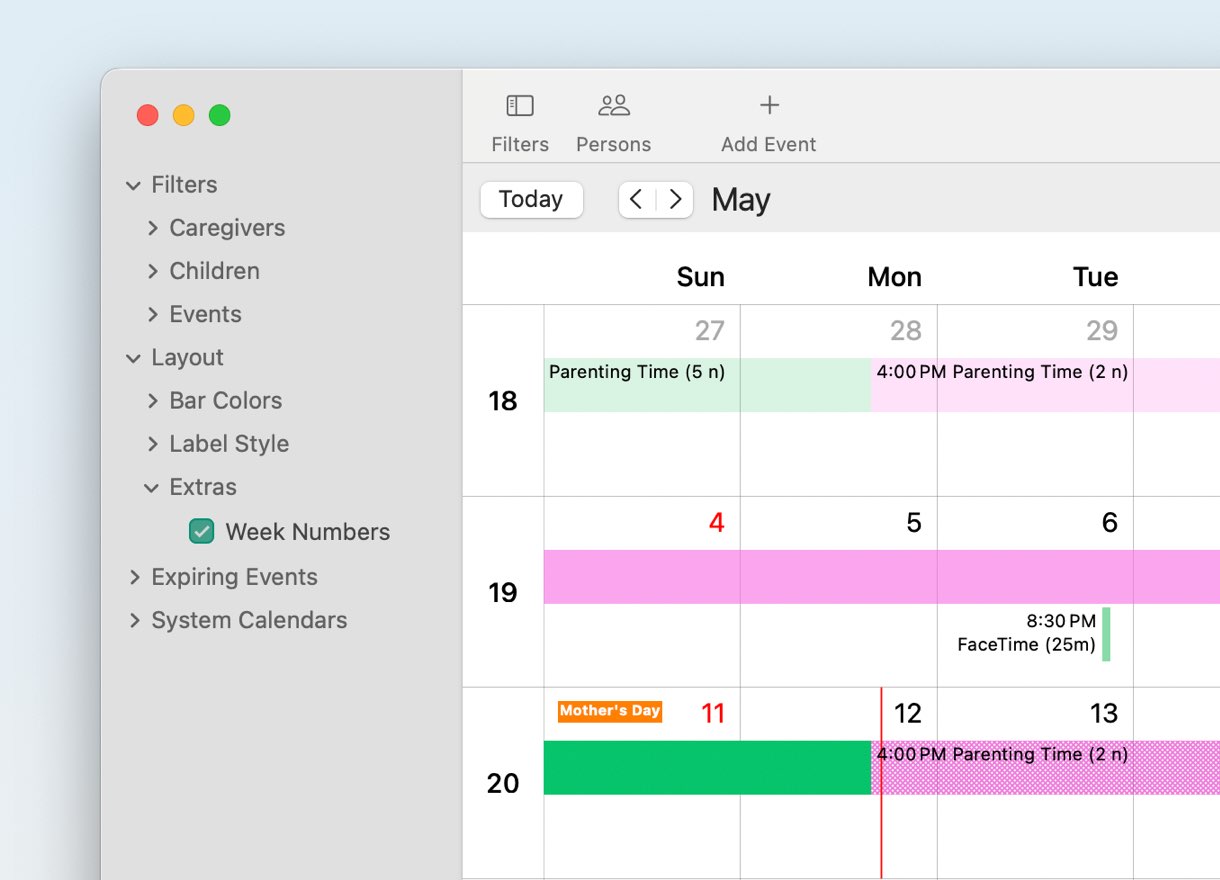Click the Mother's Day holiday tag
The height and width of the screenshot is (880, 1220).
coord(610,711)
